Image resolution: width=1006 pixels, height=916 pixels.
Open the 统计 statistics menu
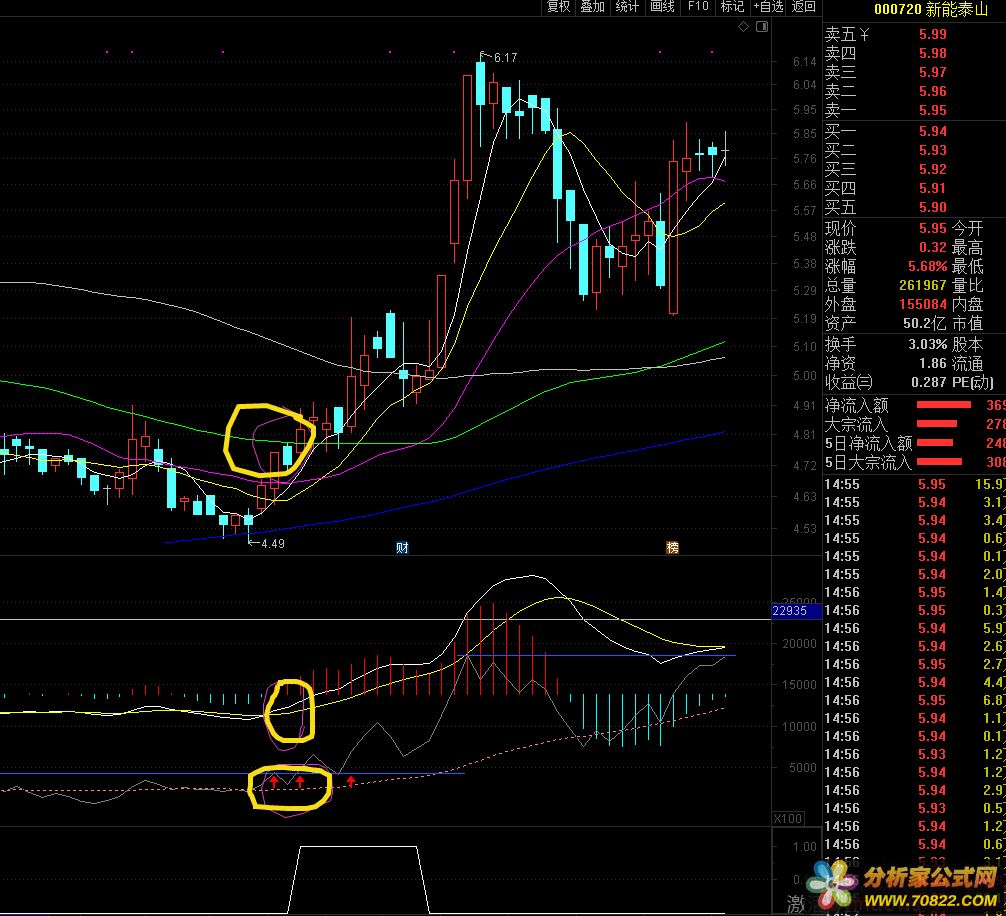tap(628, 7)
